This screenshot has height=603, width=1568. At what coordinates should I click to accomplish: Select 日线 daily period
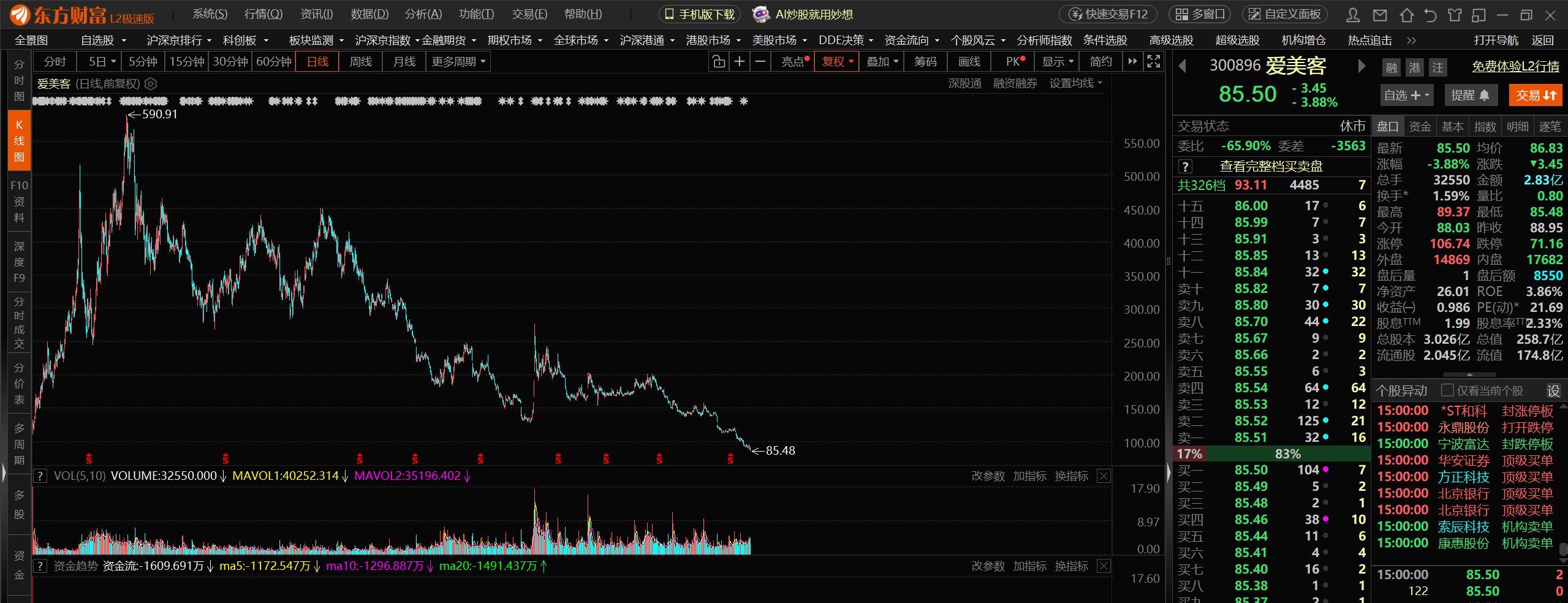317,62
